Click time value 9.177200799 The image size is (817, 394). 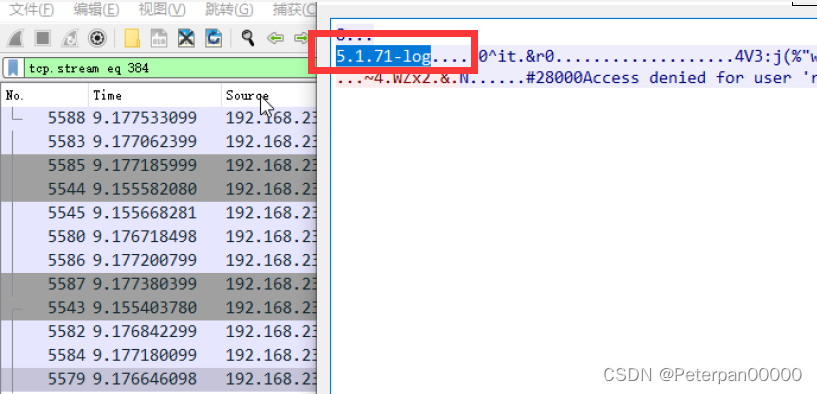coord(145,260)
